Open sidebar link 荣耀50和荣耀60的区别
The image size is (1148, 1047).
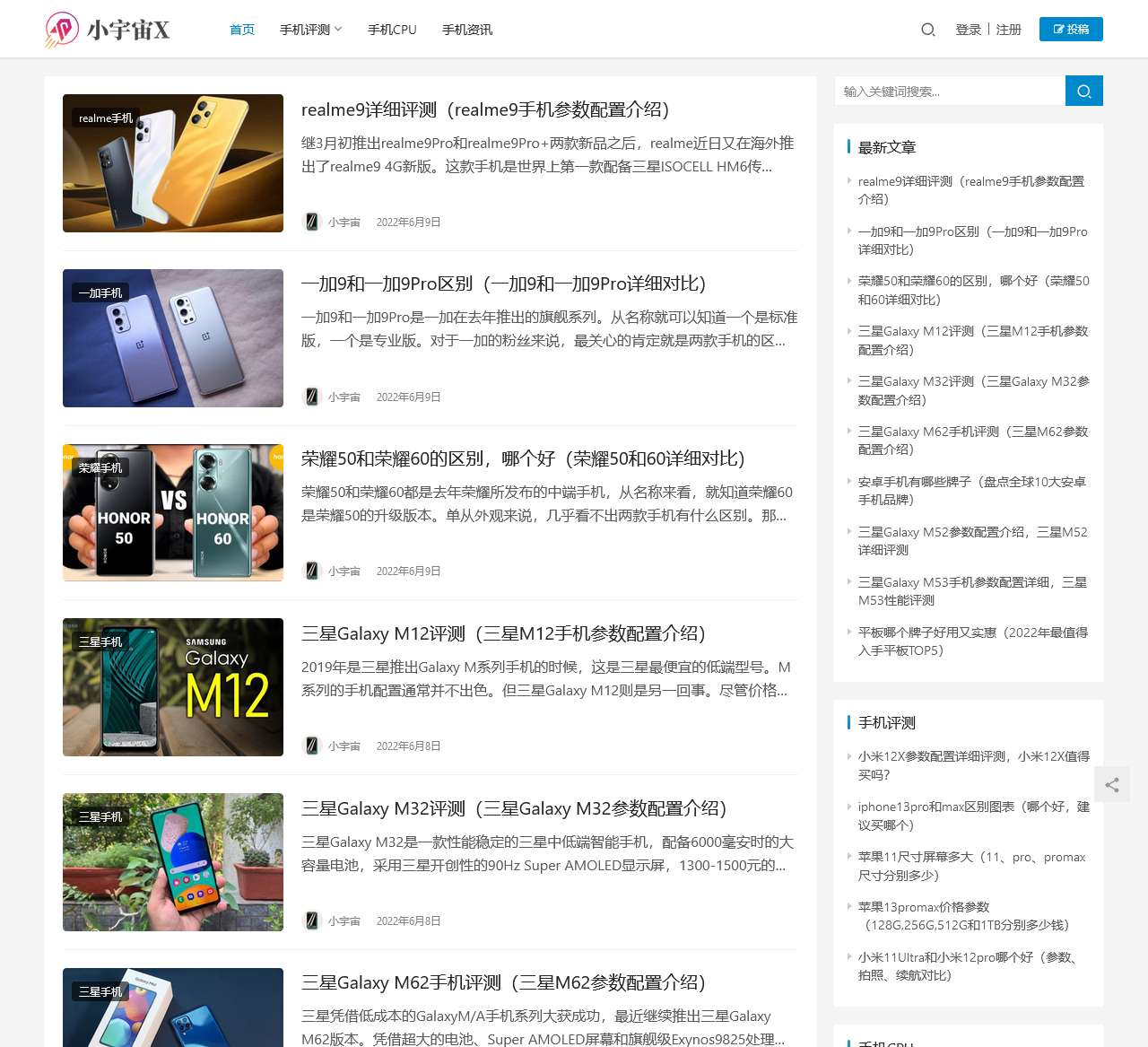(x=974, y=290)
